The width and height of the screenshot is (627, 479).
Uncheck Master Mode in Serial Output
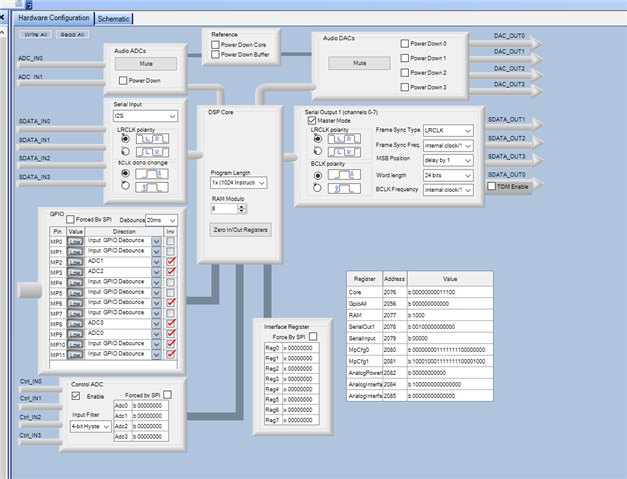pos(312,120)
